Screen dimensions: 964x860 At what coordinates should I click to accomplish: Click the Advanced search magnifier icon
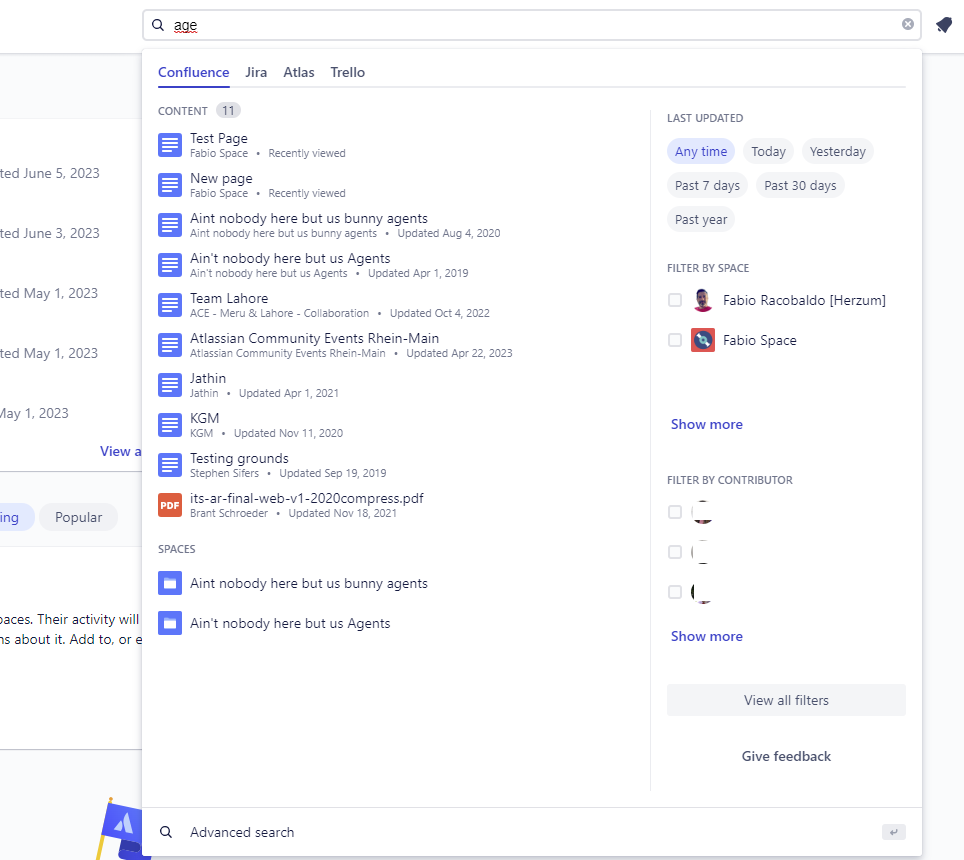[x=166, y=832]
